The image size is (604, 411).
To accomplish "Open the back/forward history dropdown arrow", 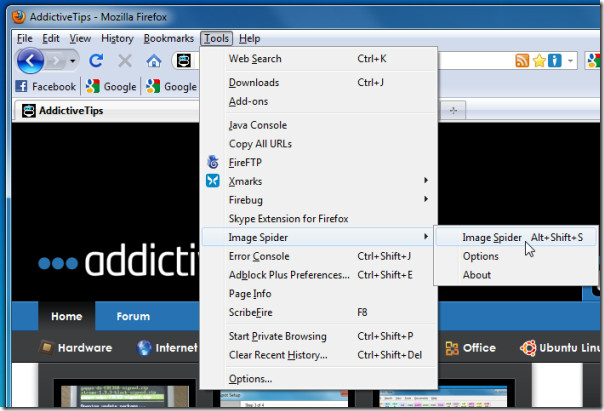I will click(72, 61).
